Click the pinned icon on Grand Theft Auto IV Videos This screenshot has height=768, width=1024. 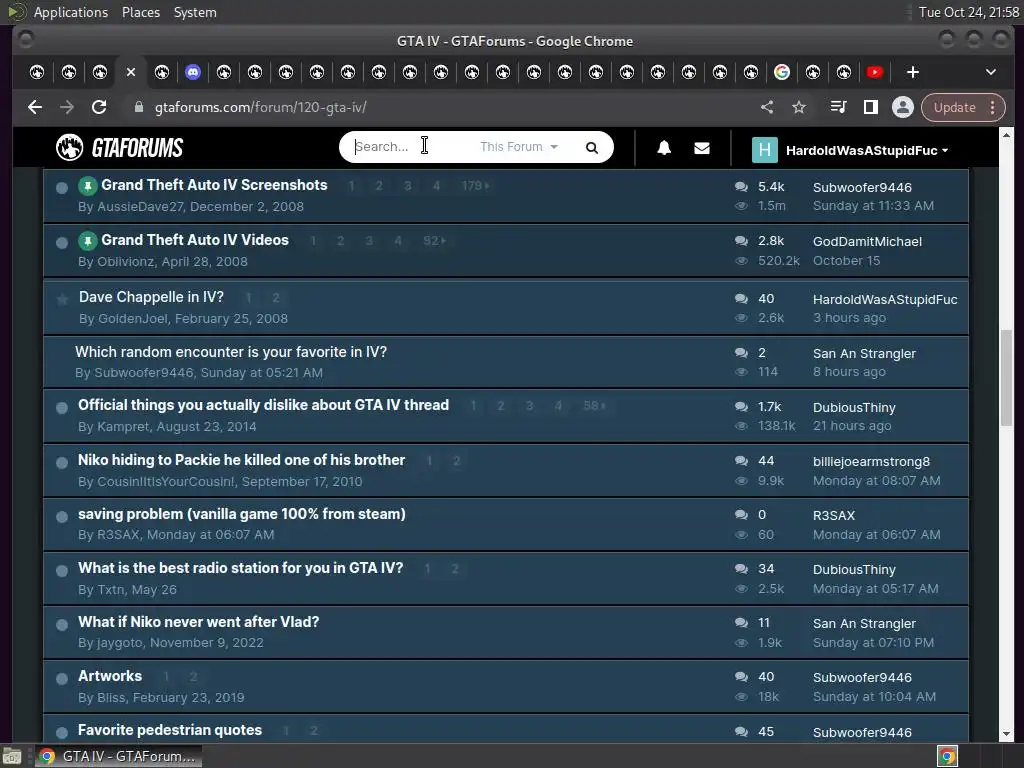tap(88, 241)
